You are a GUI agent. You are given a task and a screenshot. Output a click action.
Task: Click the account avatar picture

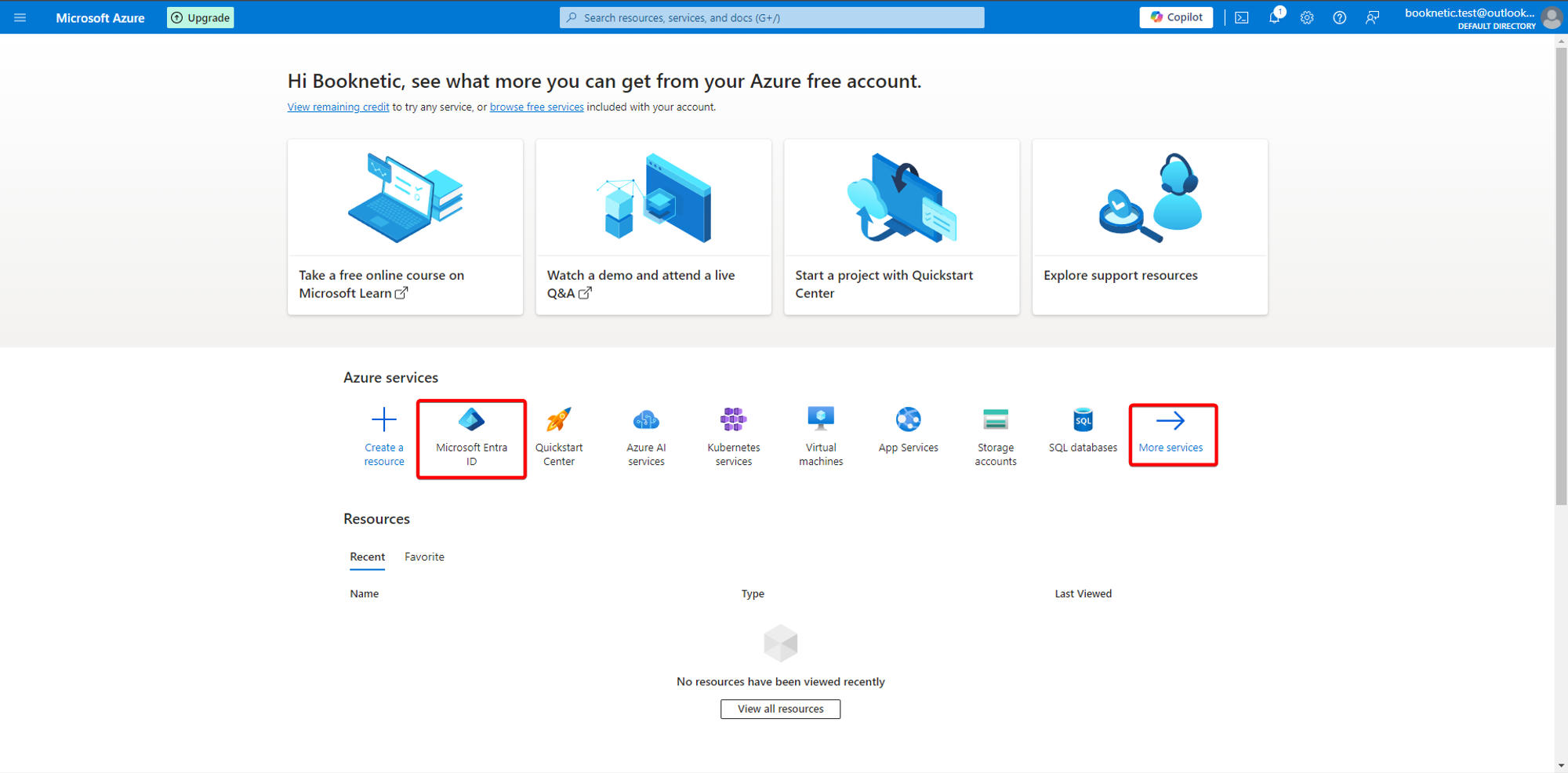pos(1551,17)
